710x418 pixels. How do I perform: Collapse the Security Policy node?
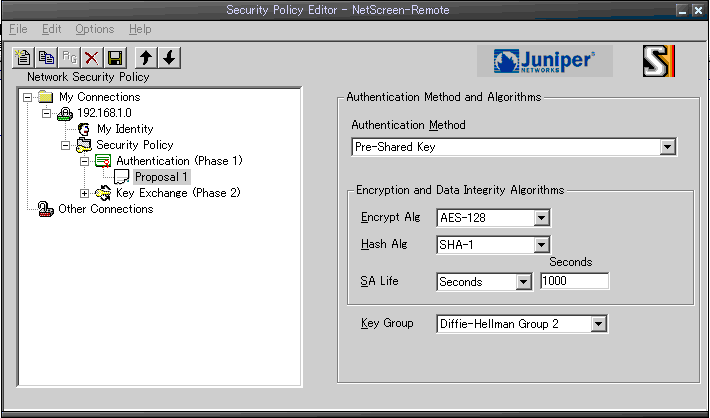[x=66, y=145]
